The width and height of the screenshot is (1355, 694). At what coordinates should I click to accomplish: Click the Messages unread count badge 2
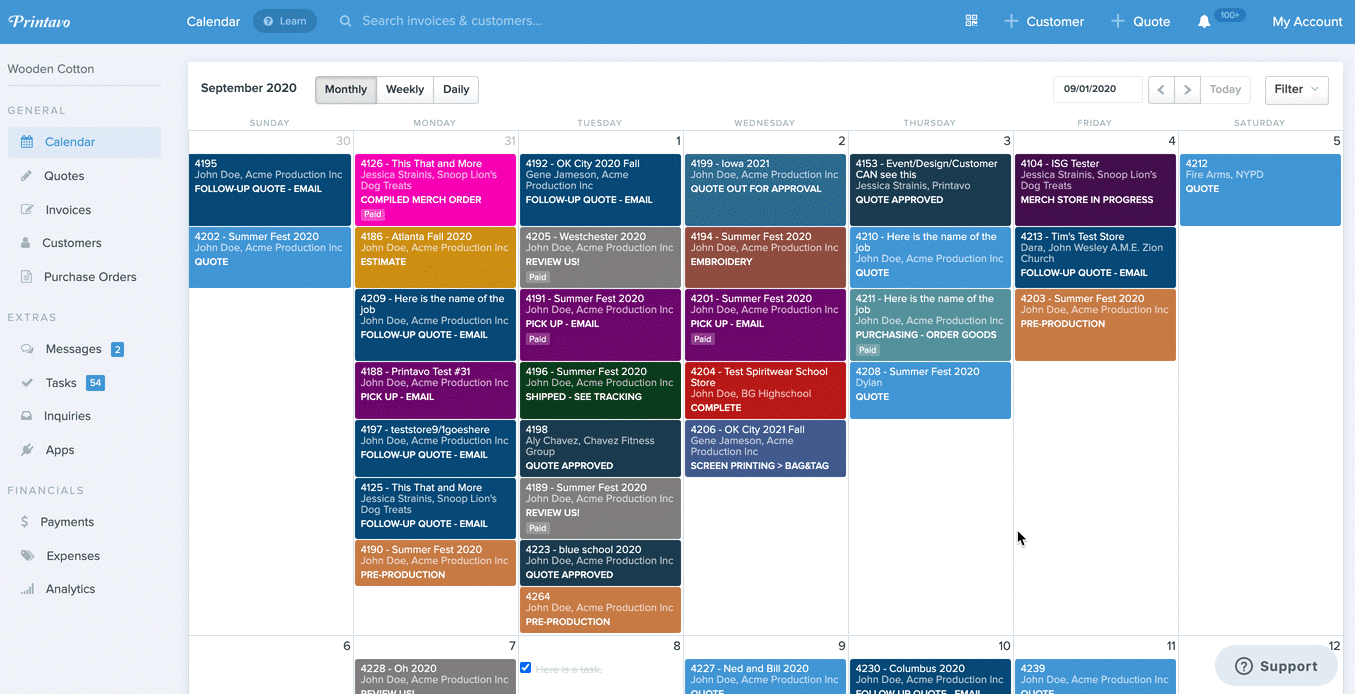[x=117, y=349]
